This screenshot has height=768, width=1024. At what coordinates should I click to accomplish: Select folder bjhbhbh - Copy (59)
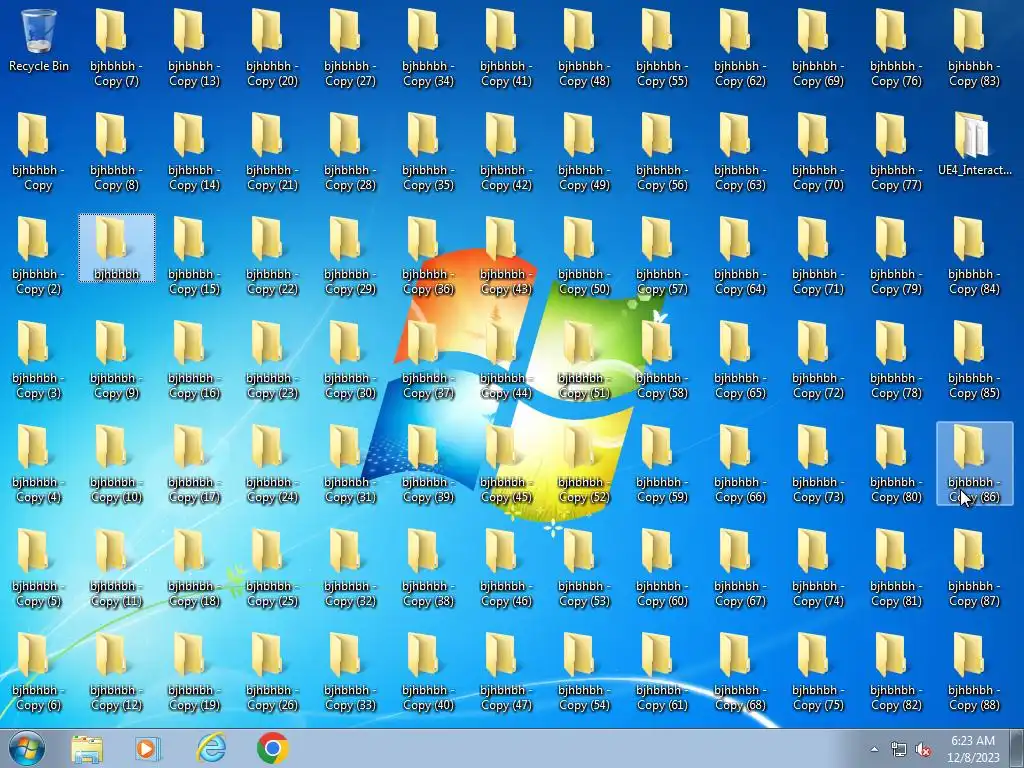pyautogui.click(x=662, y=464)
